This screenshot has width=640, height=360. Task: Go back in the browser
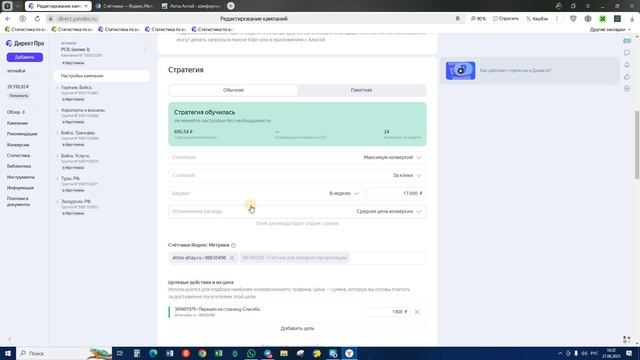[x=8, y=19]
